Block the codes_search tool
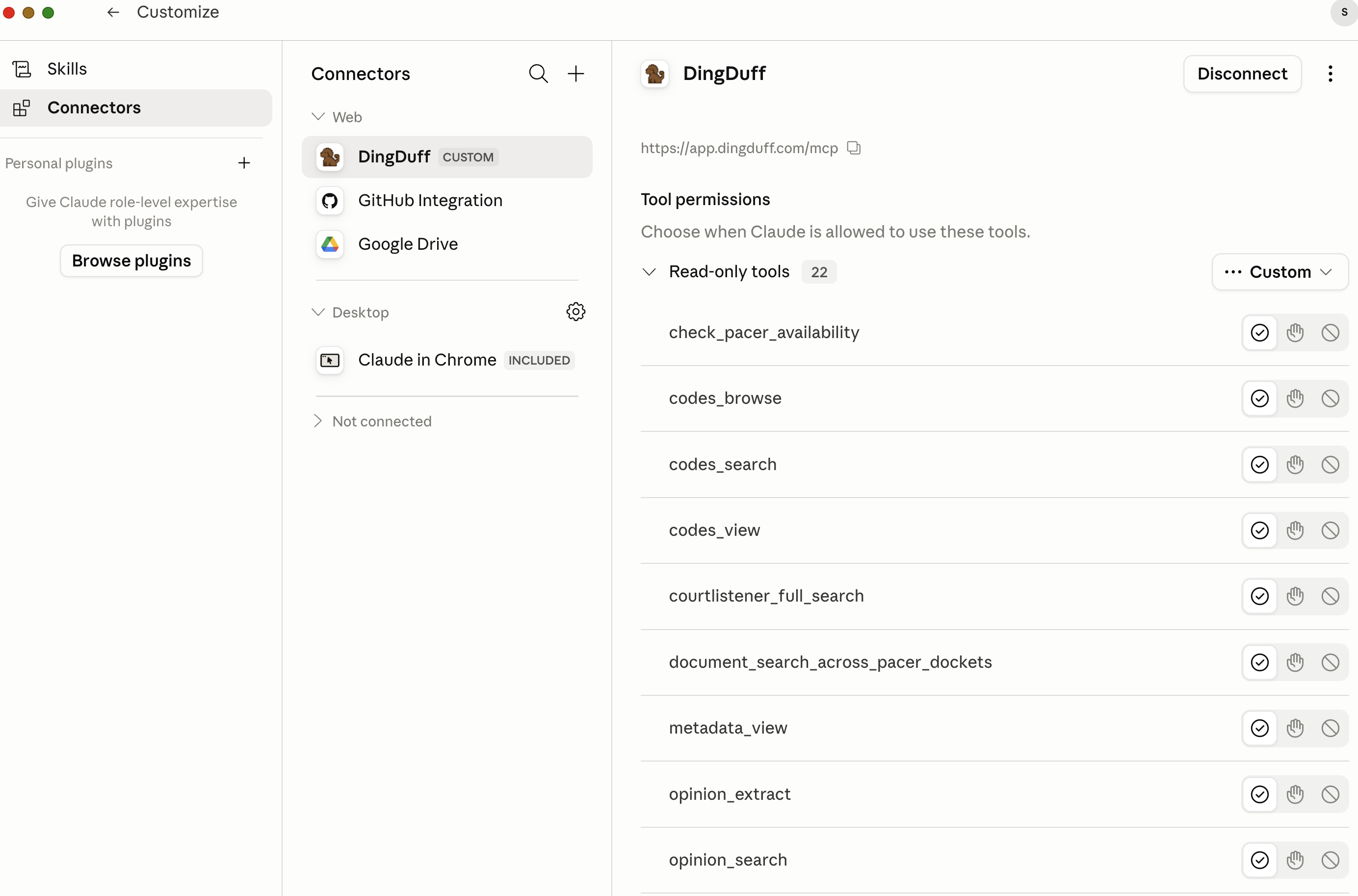Viewport: 1358px width, 896px height. (1331, 465)
